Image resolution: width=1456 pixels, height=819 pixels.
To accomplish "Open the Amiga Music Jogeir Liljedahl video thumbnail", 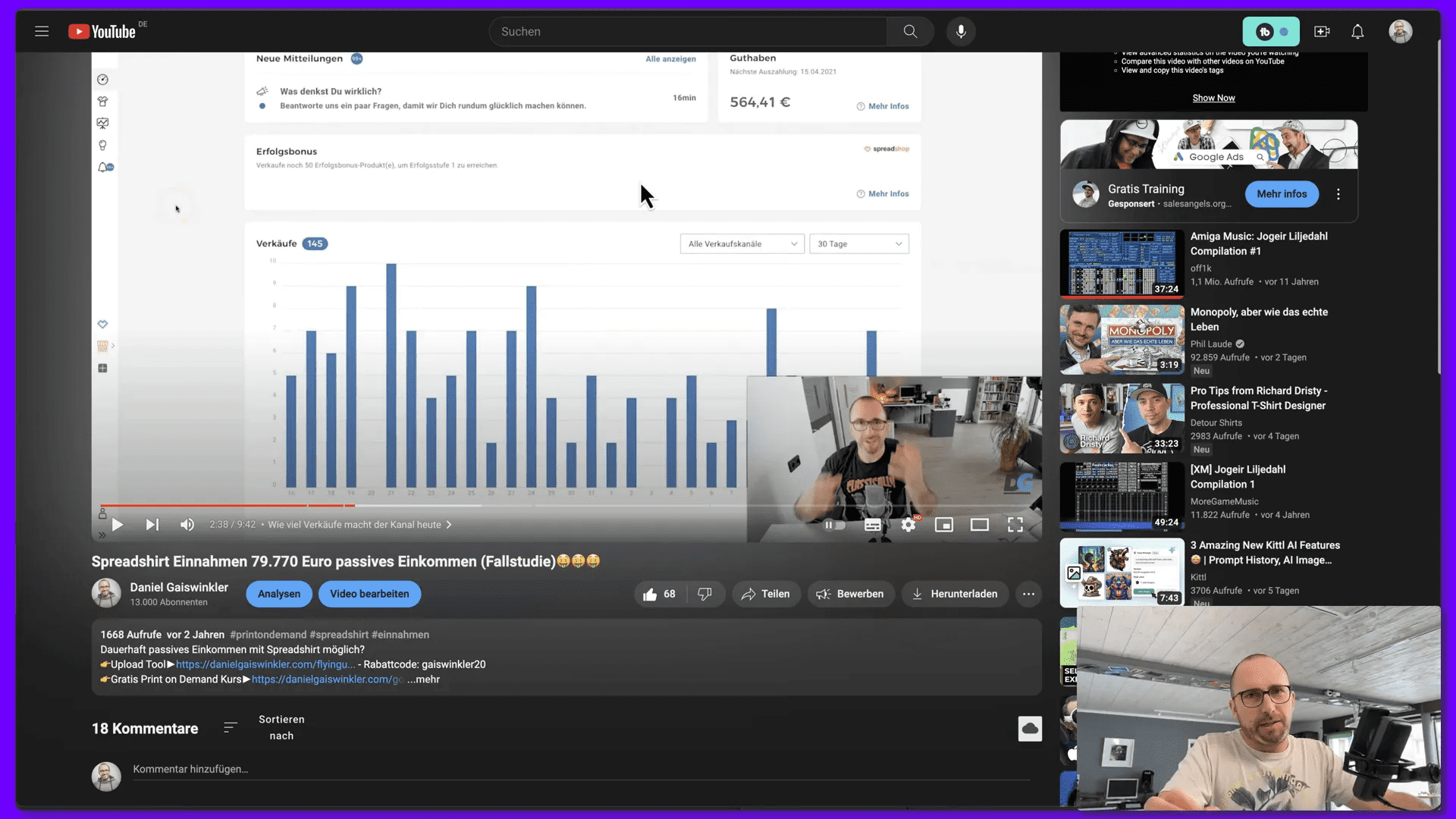I will click(x=1122, y=263).
